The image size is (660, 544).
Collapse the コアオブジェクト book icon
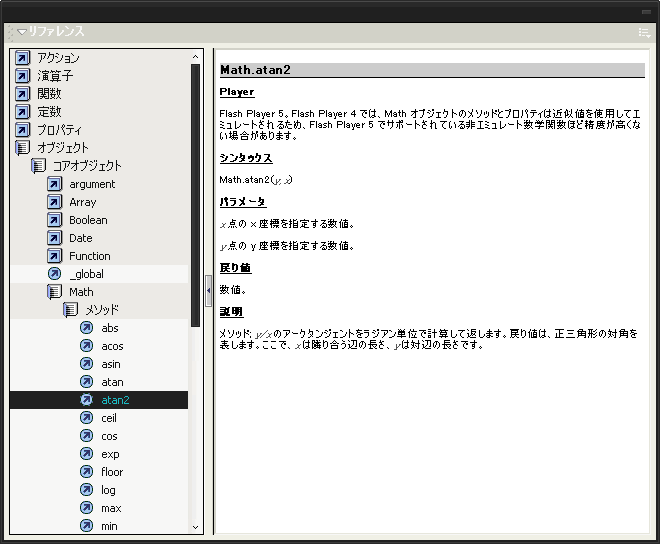point(38,166)
